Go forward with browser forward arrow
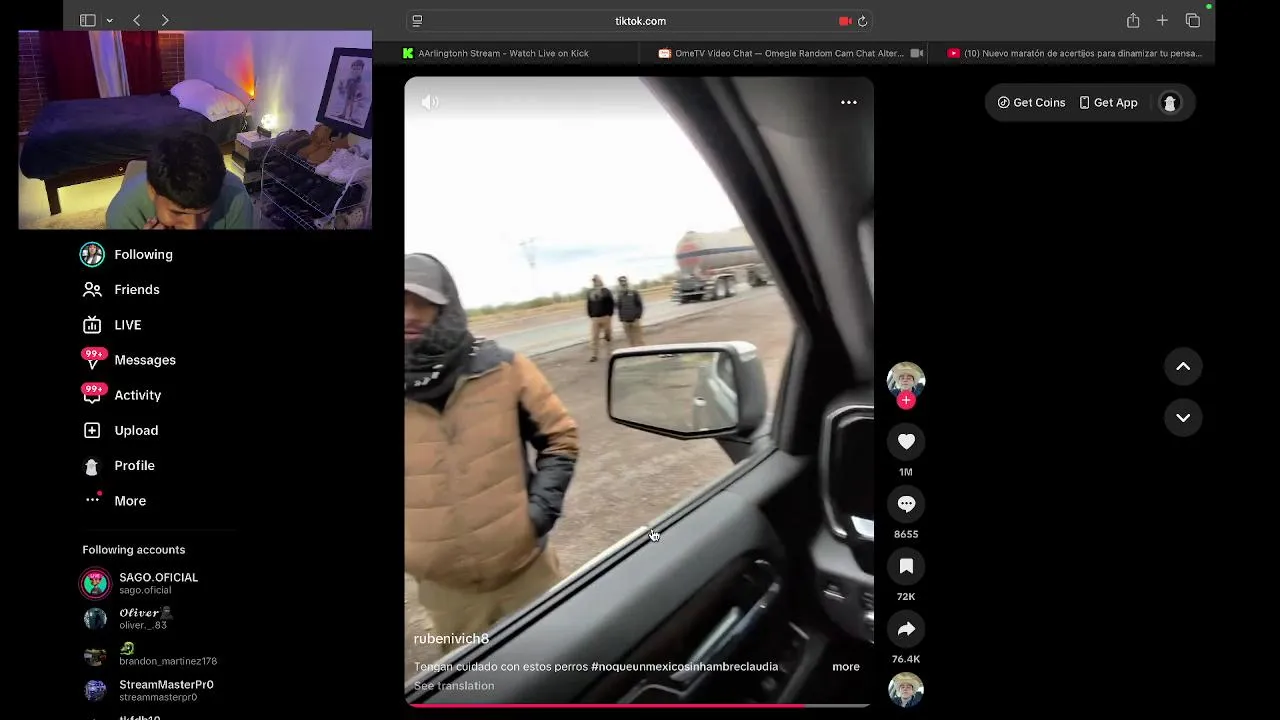This screenshot has height=720, width=1280. click(x=165, y=20)
